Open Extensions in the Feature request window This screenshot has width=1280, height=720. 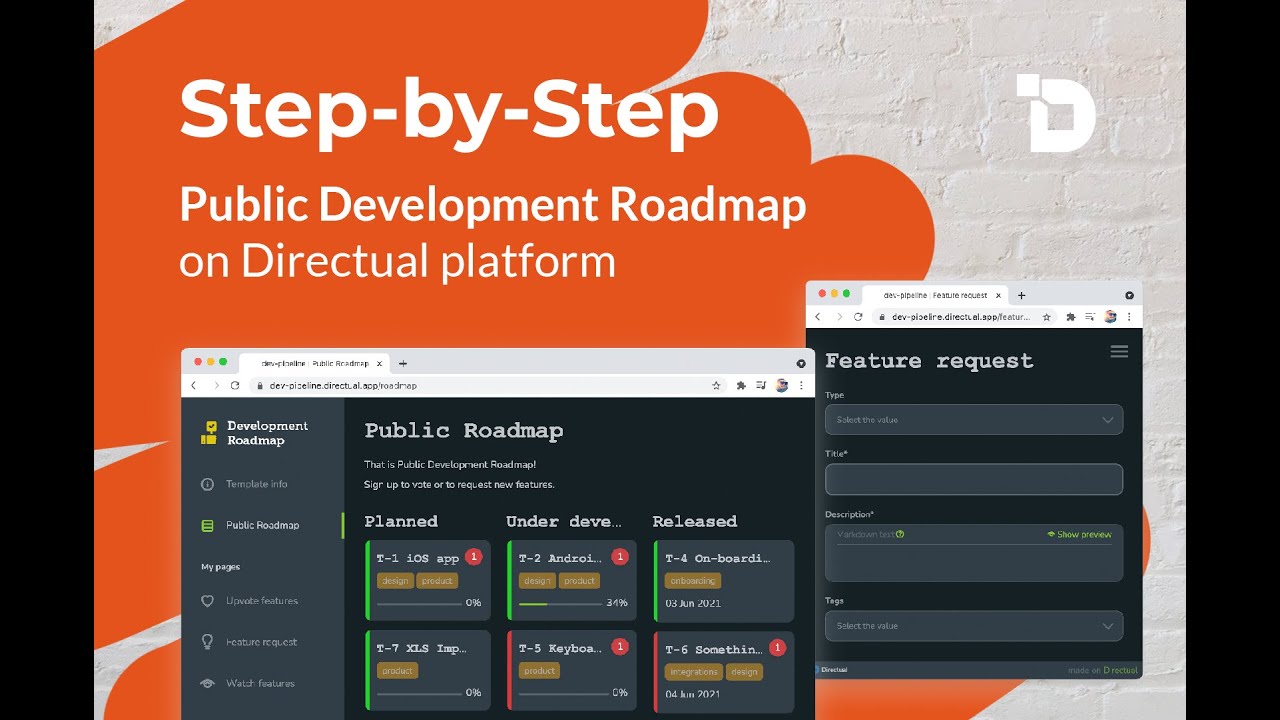pyautogui.click(x=1071, y=316)
